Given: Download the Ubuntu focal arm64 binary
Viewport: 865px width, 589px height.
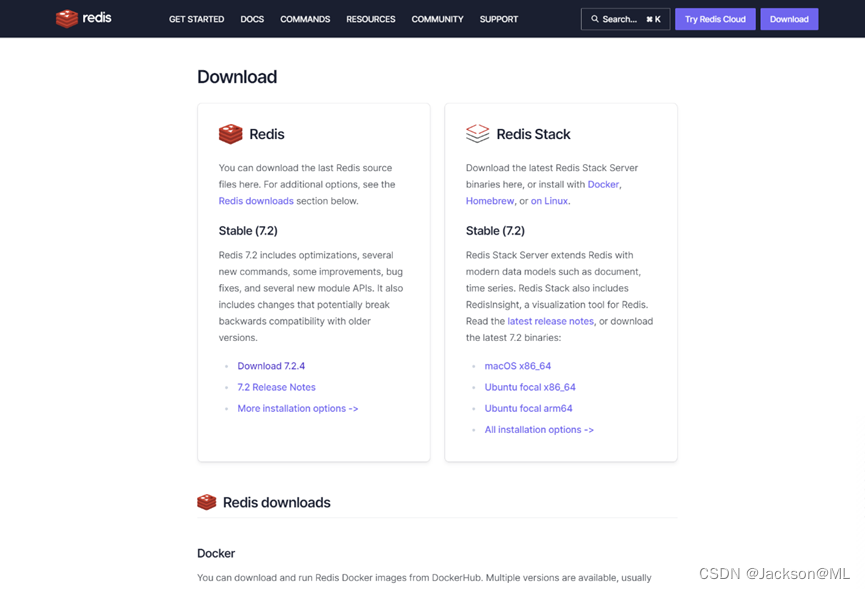Looking at the screenshot, I should point(528,408).
